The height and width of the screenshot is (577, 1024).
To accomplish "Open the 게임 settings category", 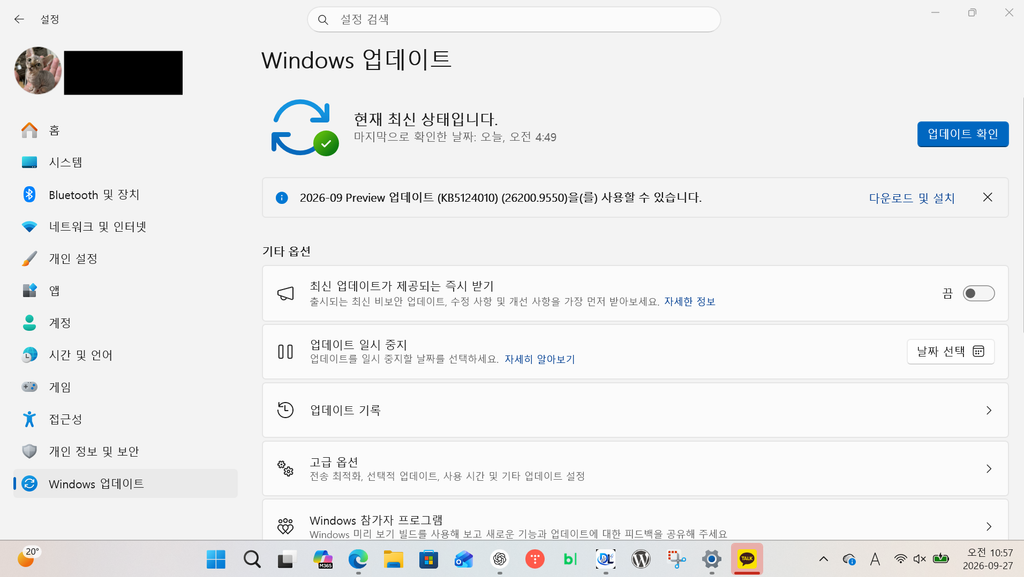I will (124, 387).
